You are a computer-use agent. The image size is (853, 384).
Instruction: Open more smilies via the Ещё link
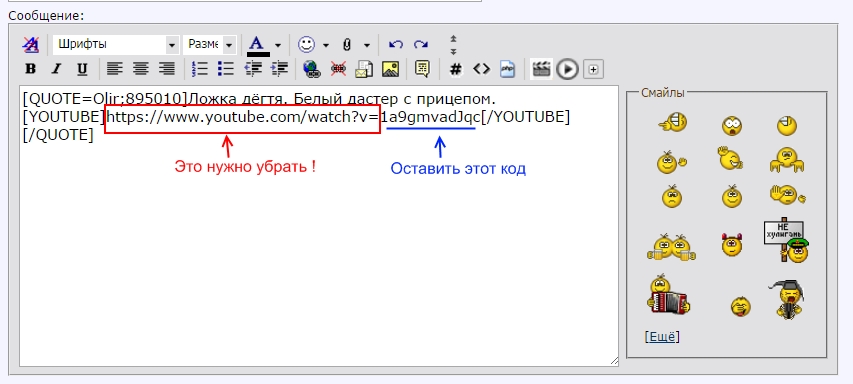coord(662,337)
